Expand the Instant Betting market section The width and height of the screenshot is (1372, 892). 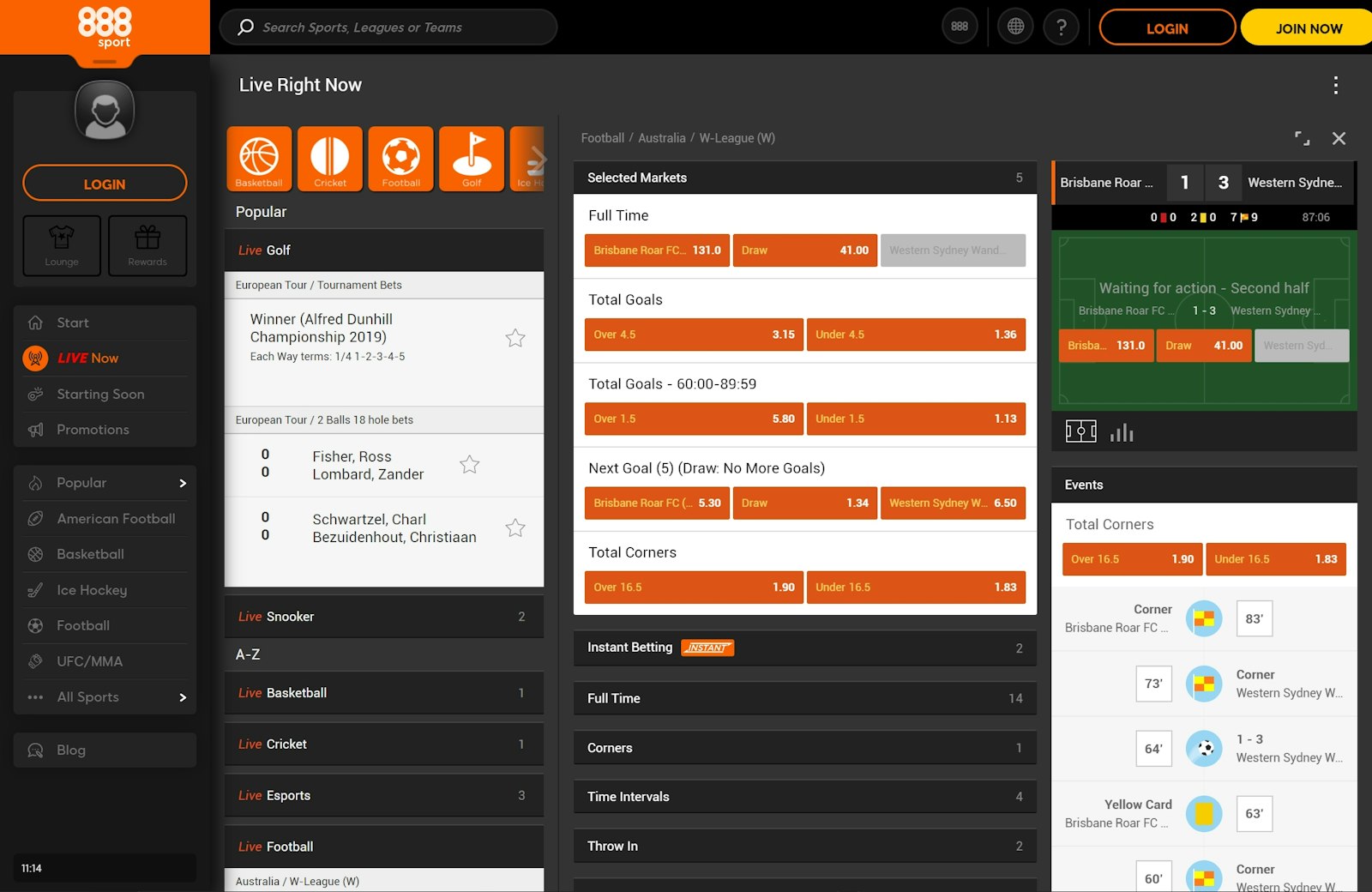(804, 648)
